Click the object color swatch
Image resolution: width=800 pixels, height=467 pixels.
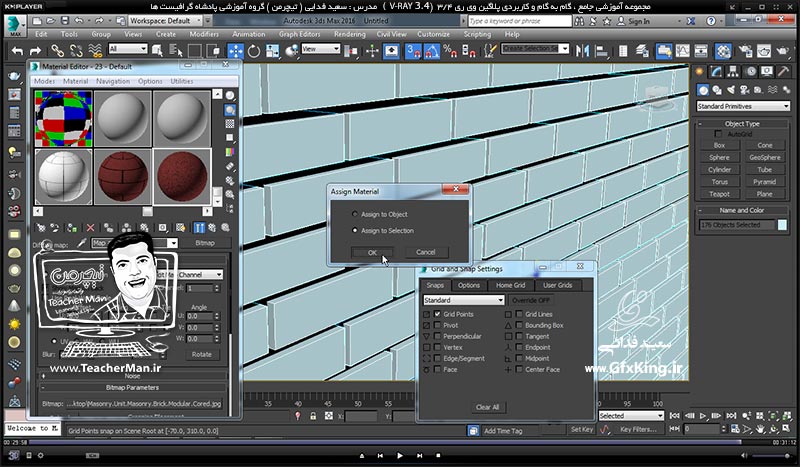coord(782,225)
